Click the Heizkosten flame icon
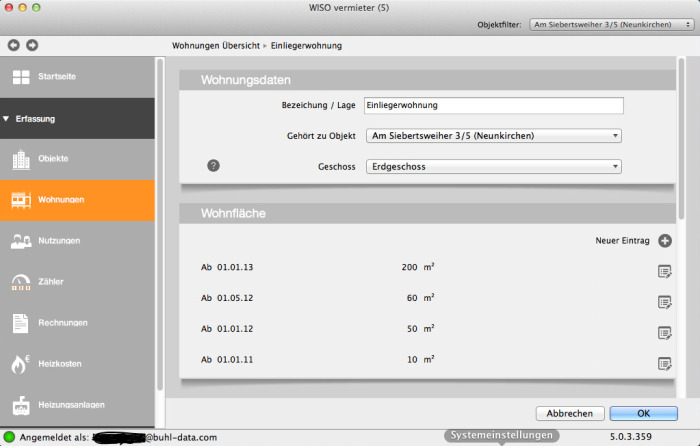Image resolution: width=700 pixels, height=446 pixels. (20, 364)
